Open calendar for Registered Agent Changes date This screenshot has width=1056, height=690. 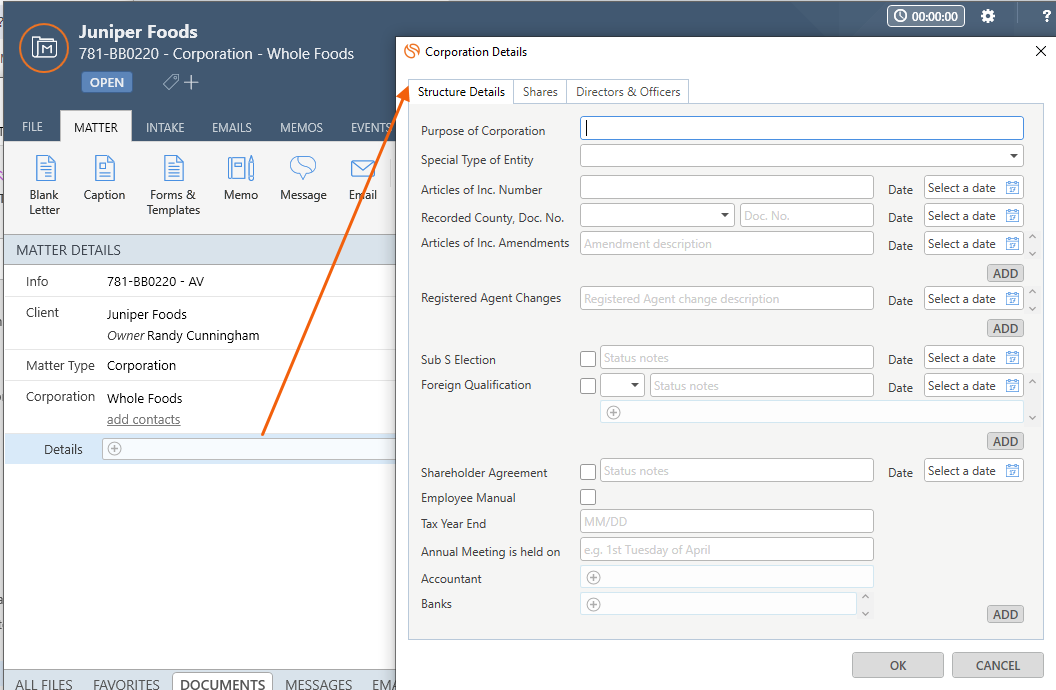pos(1012,299)
